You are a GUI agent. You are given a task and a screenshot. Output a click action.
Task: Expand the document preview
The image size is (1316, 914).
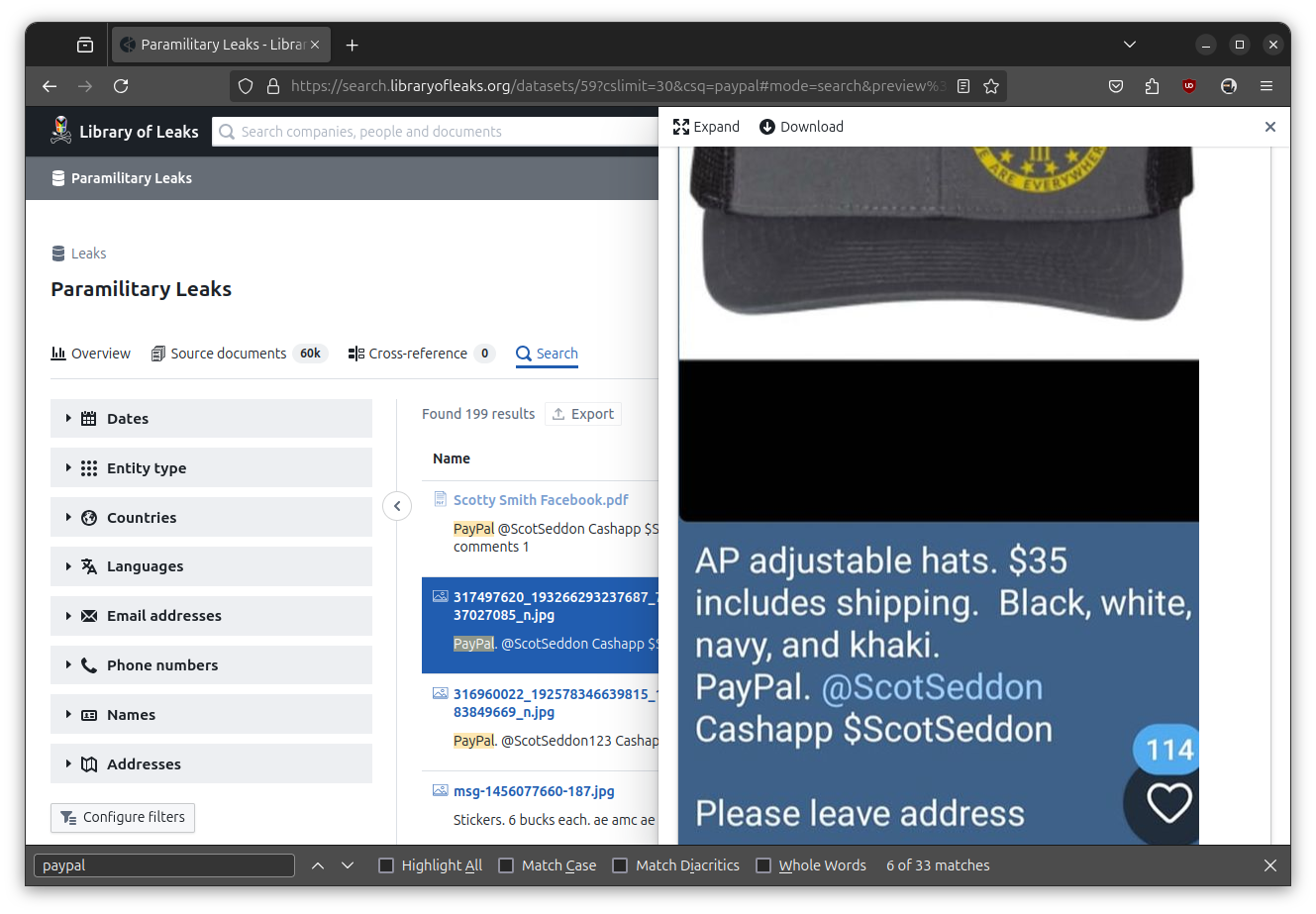click(x=706, y=127)
